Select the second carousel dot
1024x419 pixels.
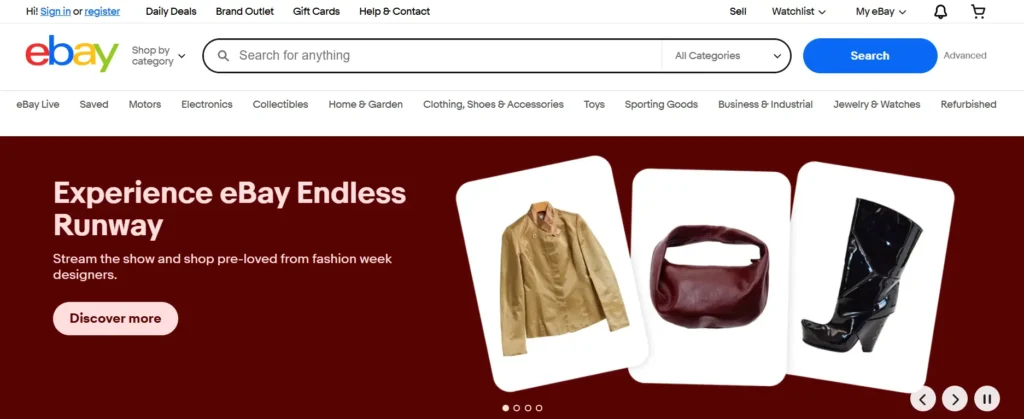(517, 408)
